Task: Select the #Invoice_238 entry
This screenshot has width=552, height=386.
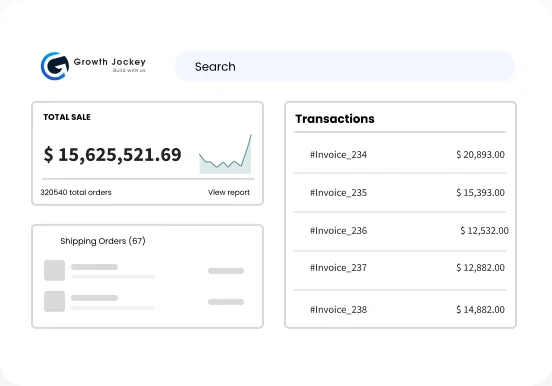Action: tap(400, 310)
